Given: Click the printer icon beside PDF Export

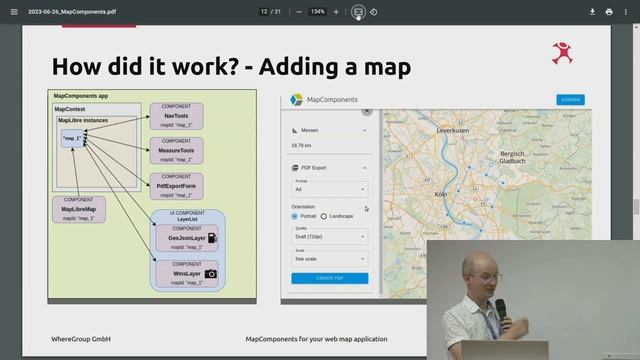Looking at the screenshot, I should click(x=295, y=168).
